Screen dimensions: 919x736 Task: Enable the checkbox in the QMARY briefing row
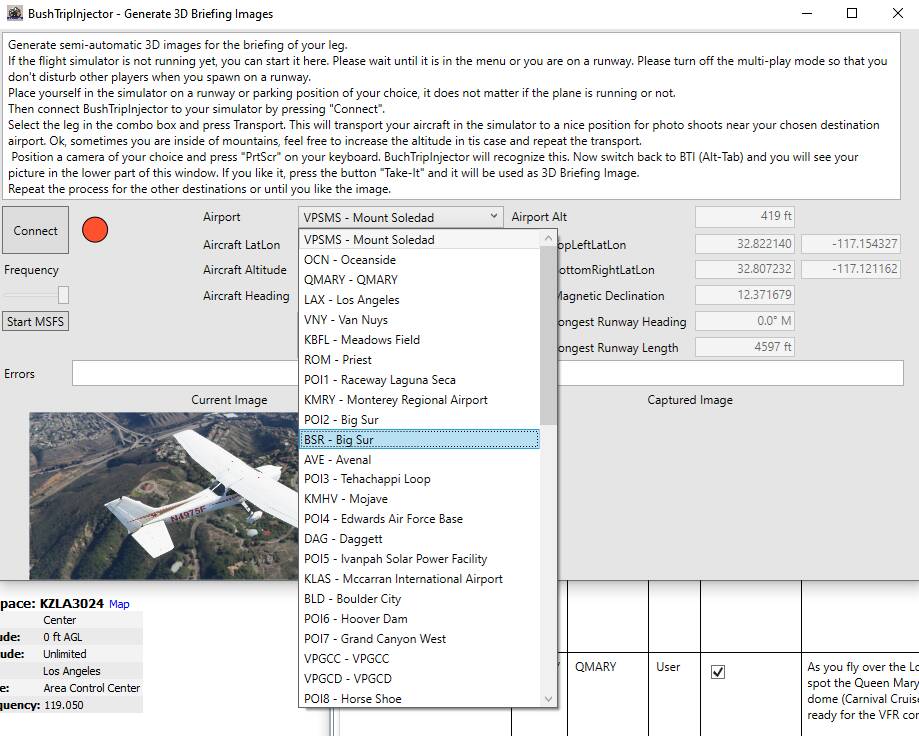pyautogui.click(x=718, y=673)
